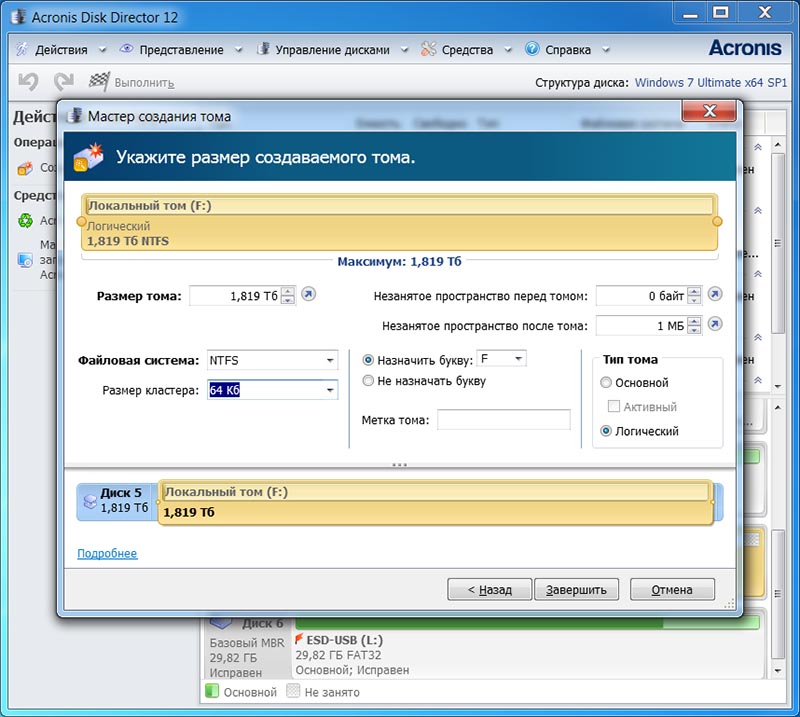Choose Основной as the volume type
800x717 pixels.
[x=606, y=382]
